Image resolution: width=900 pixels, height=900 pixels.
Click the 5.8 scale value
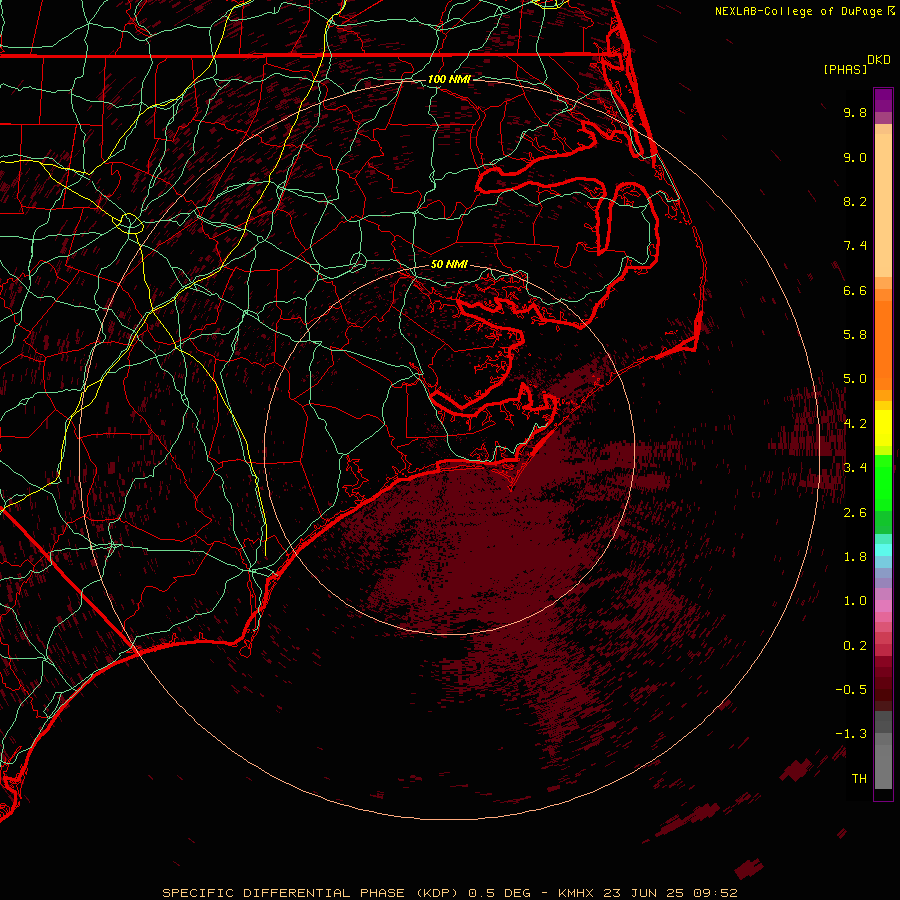[855, 335]
